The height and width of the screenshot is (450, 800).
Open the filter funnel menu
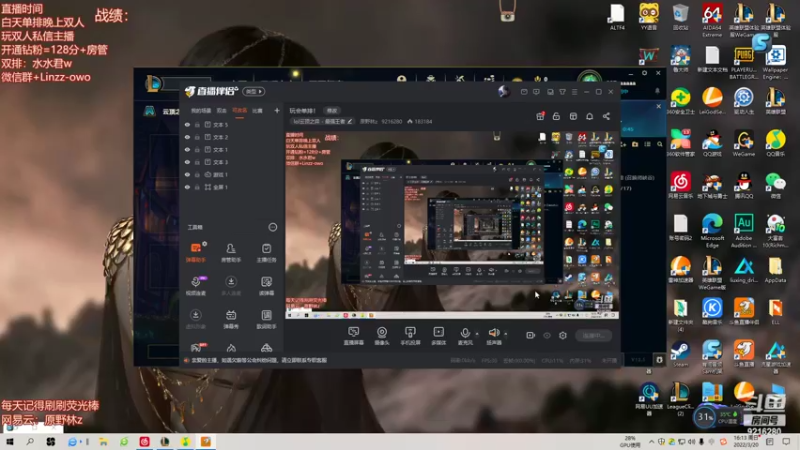pos(562,92)
